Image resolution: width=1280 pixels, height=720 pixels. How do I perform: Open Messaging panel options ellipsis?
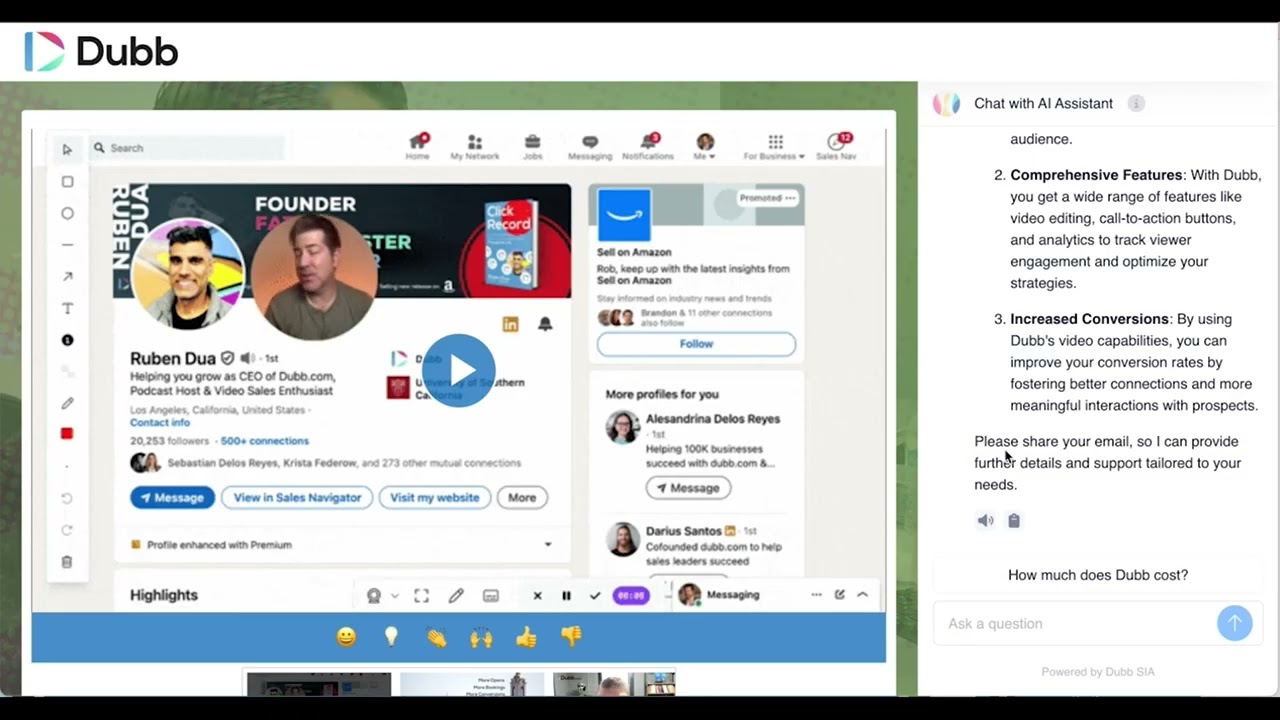[816, 595]
